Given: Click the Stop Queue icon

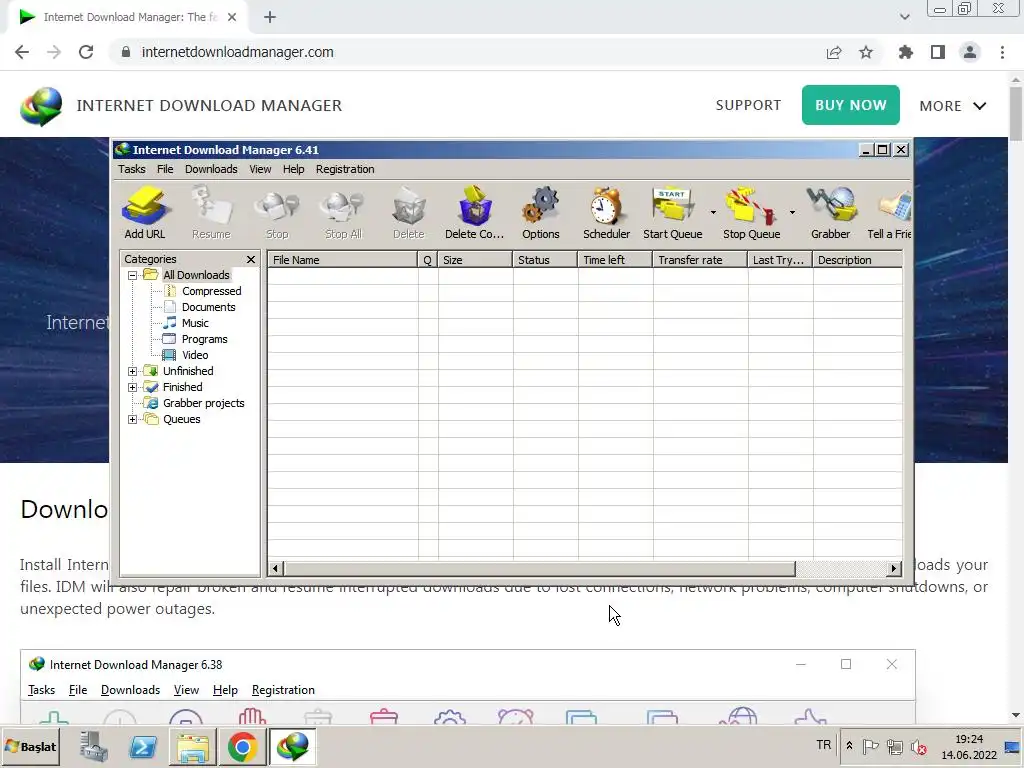Looking at the screenshot, I should point(751,213).
